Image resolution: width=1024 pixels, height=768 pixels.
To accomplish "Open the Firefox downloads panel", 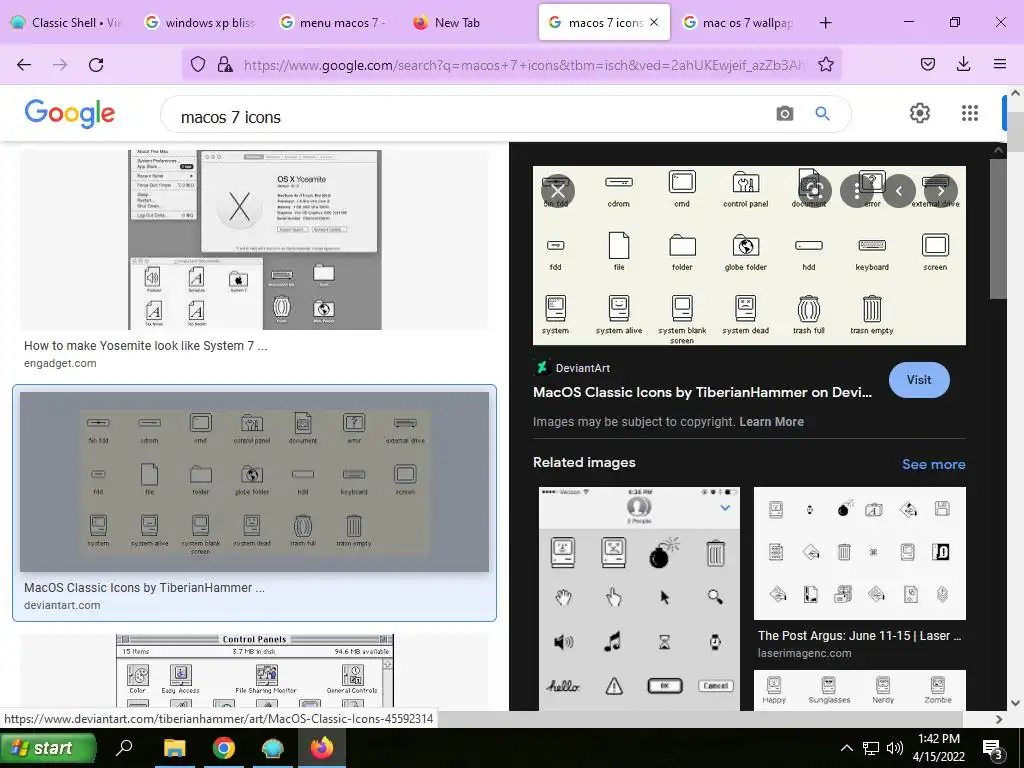I will [x=963, y=64].
